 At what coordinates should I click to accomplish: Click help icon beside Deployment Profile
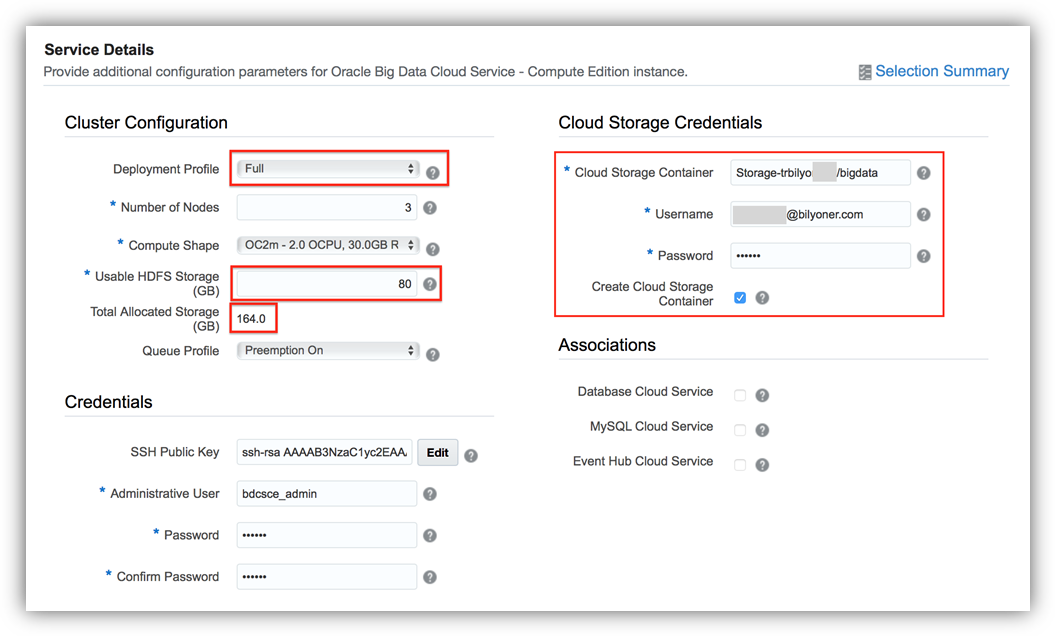(x=433, y=172)
